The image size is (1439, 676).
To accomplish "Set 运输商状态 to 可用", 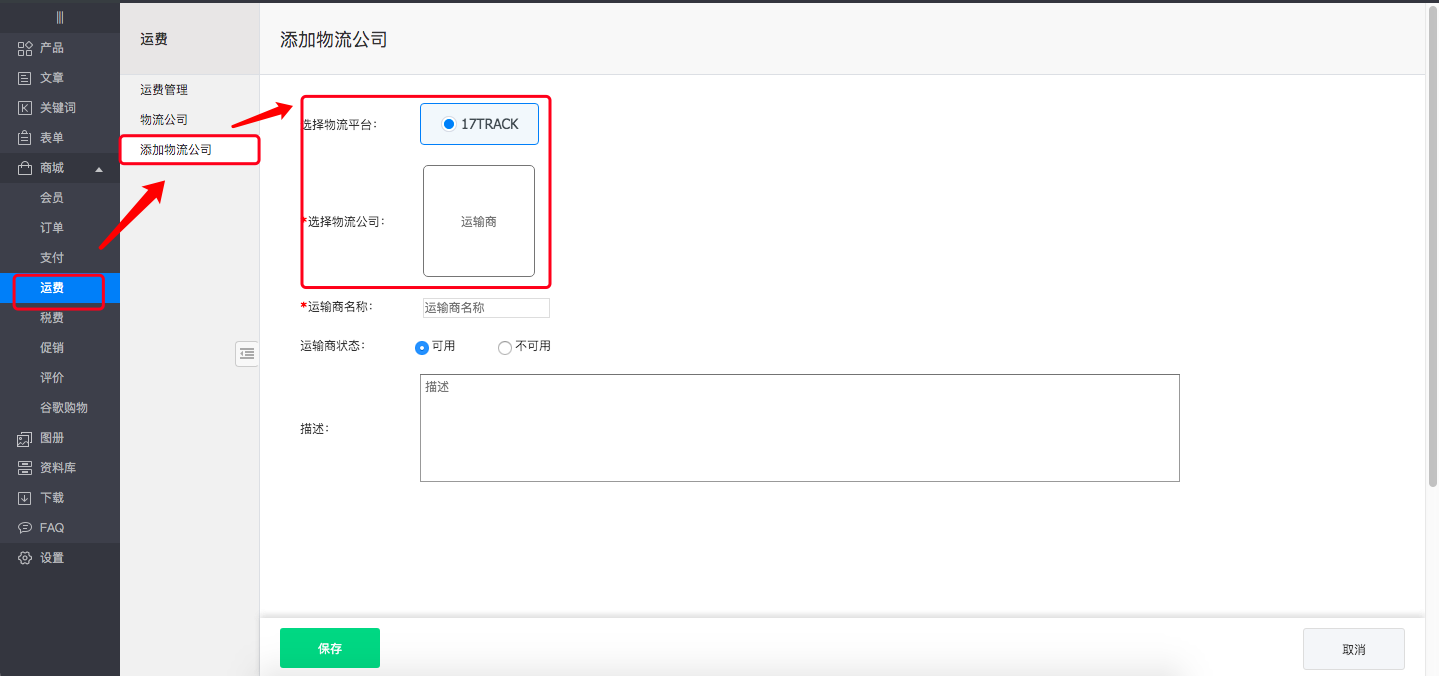I will (421, 347).
